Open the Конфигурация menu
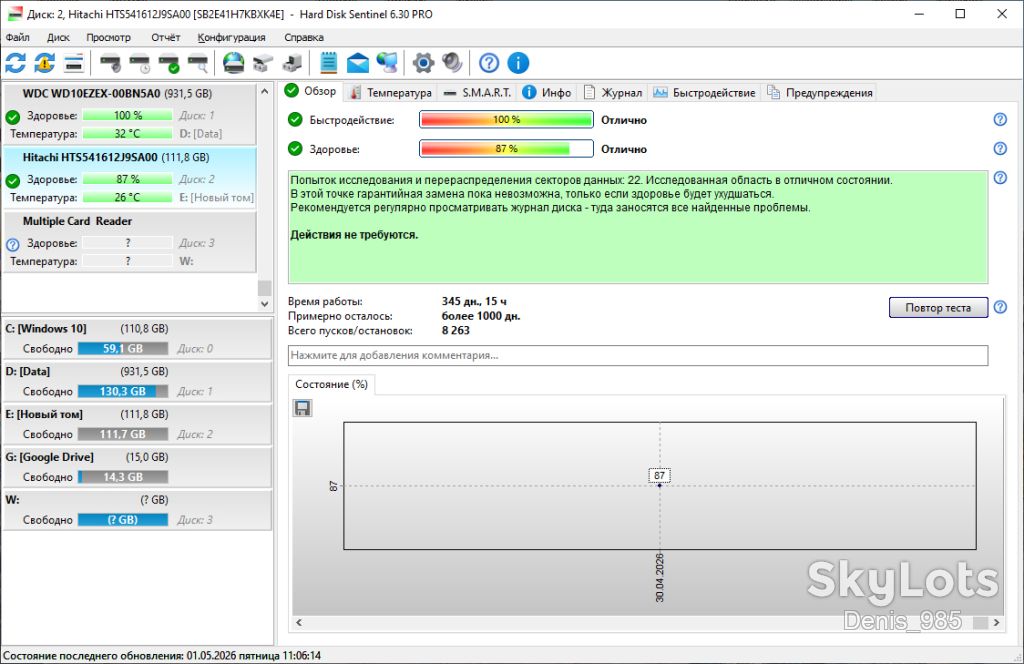This screenshot has width=1024, height=664. coord(231,37)
